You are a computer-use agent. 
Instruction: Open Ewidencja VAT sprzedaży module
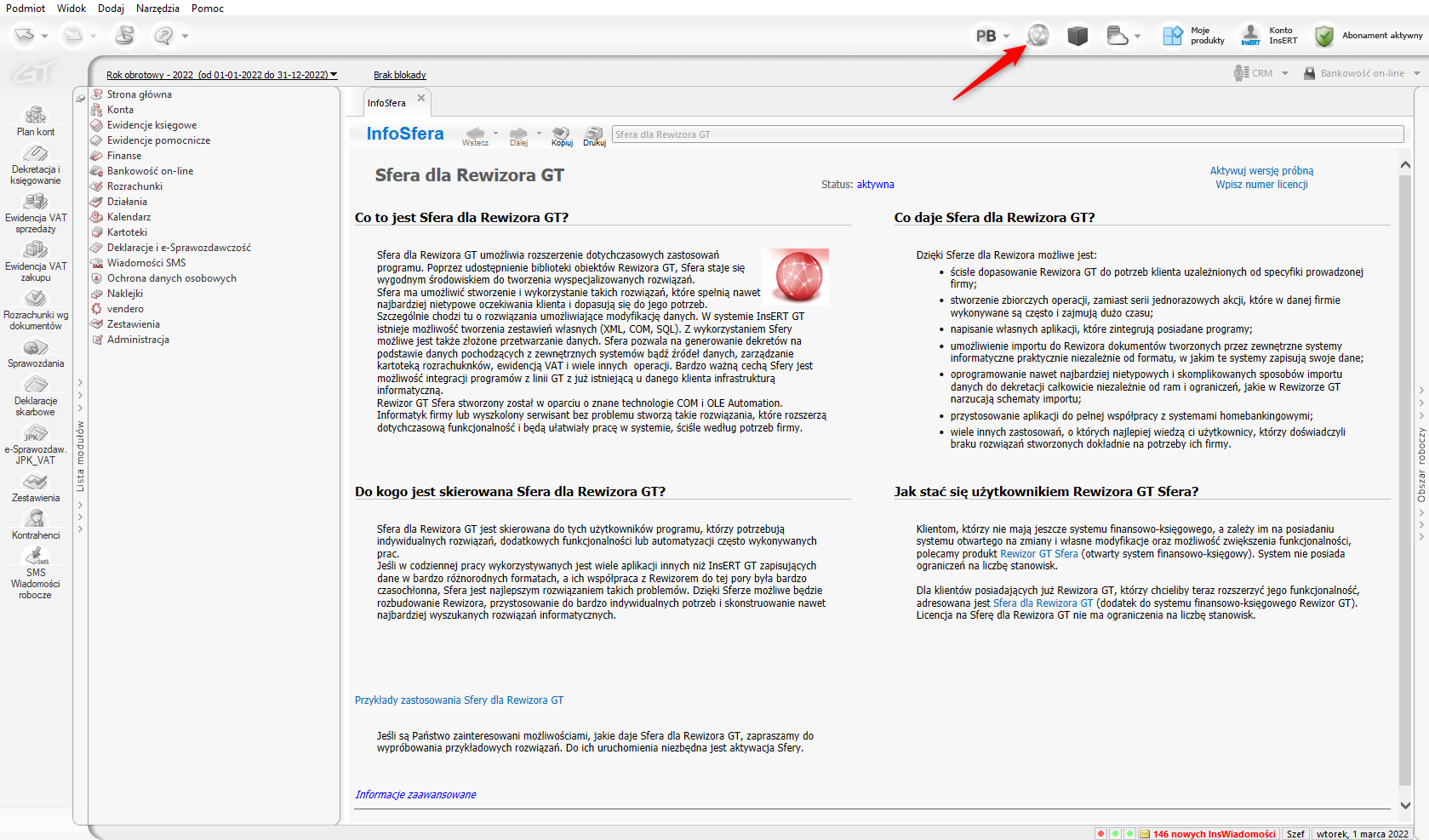coord(36,214)
